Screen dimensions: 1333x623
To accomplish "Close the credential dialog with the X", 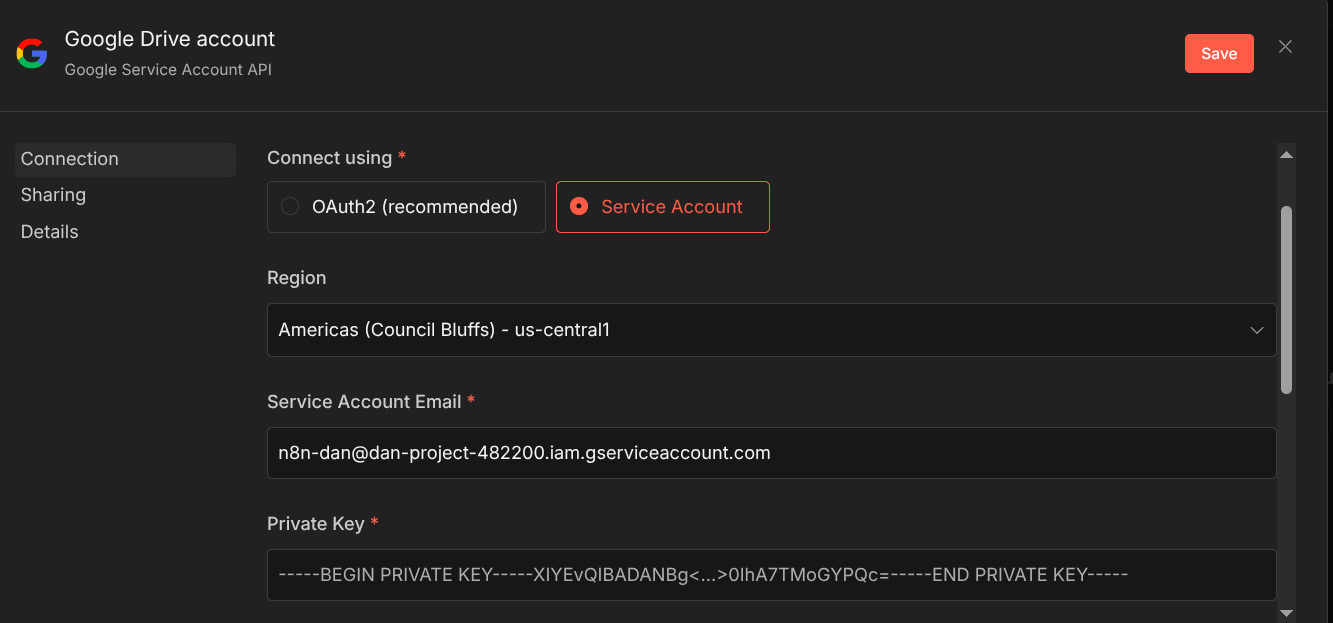I will pos(1286,47).
